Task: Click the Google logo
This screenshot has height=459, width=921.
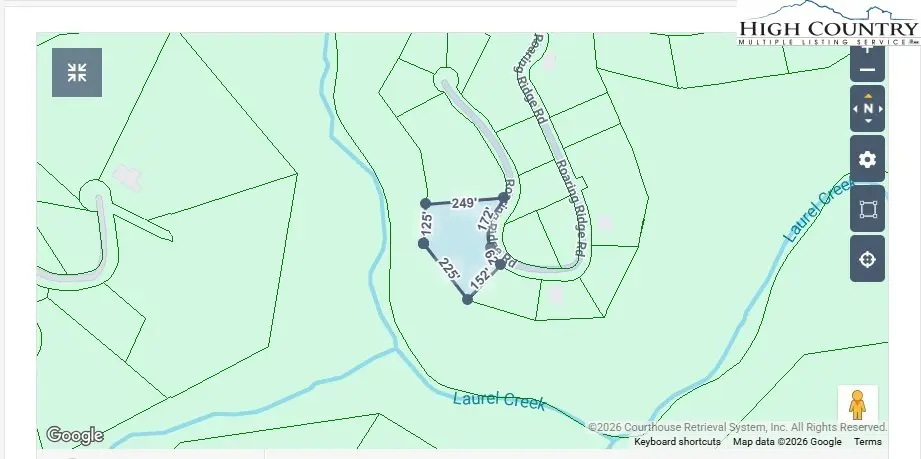Action: tap(75, 435)
